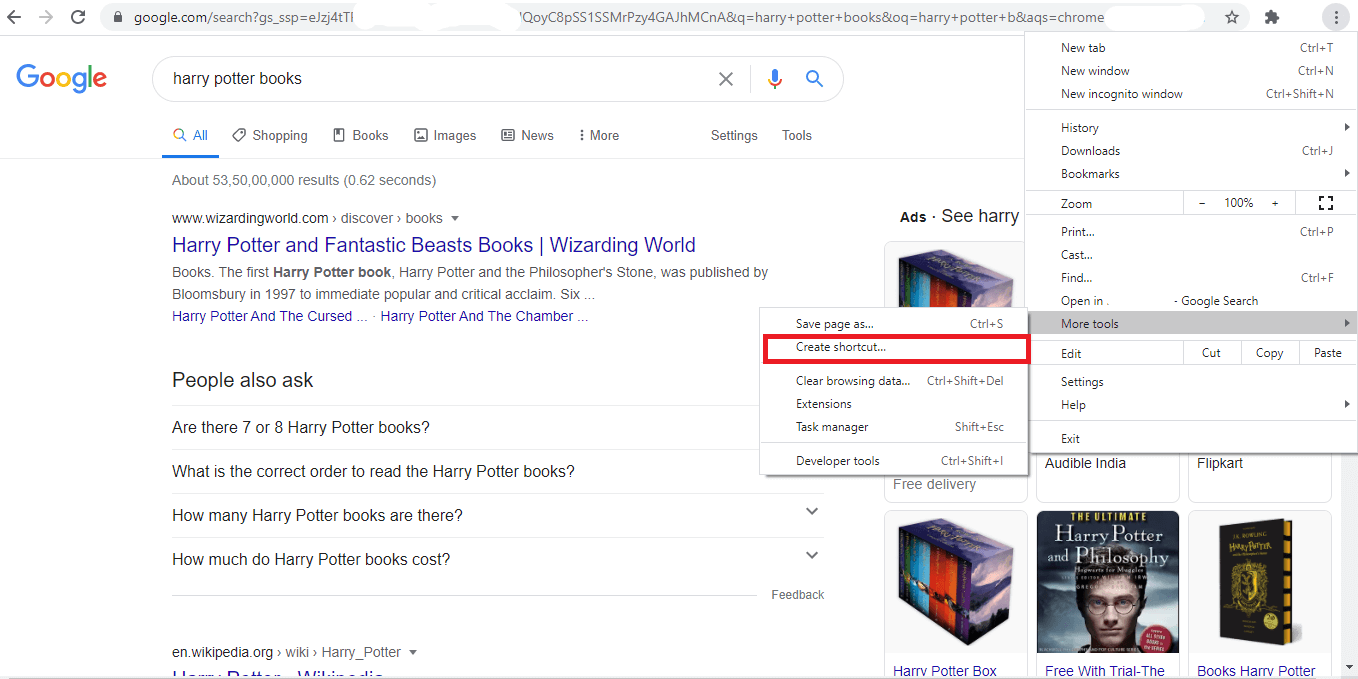This screenshot has width=1358, height=679.
Task: Open the Help submenu
Action: tap(1191, 405)
